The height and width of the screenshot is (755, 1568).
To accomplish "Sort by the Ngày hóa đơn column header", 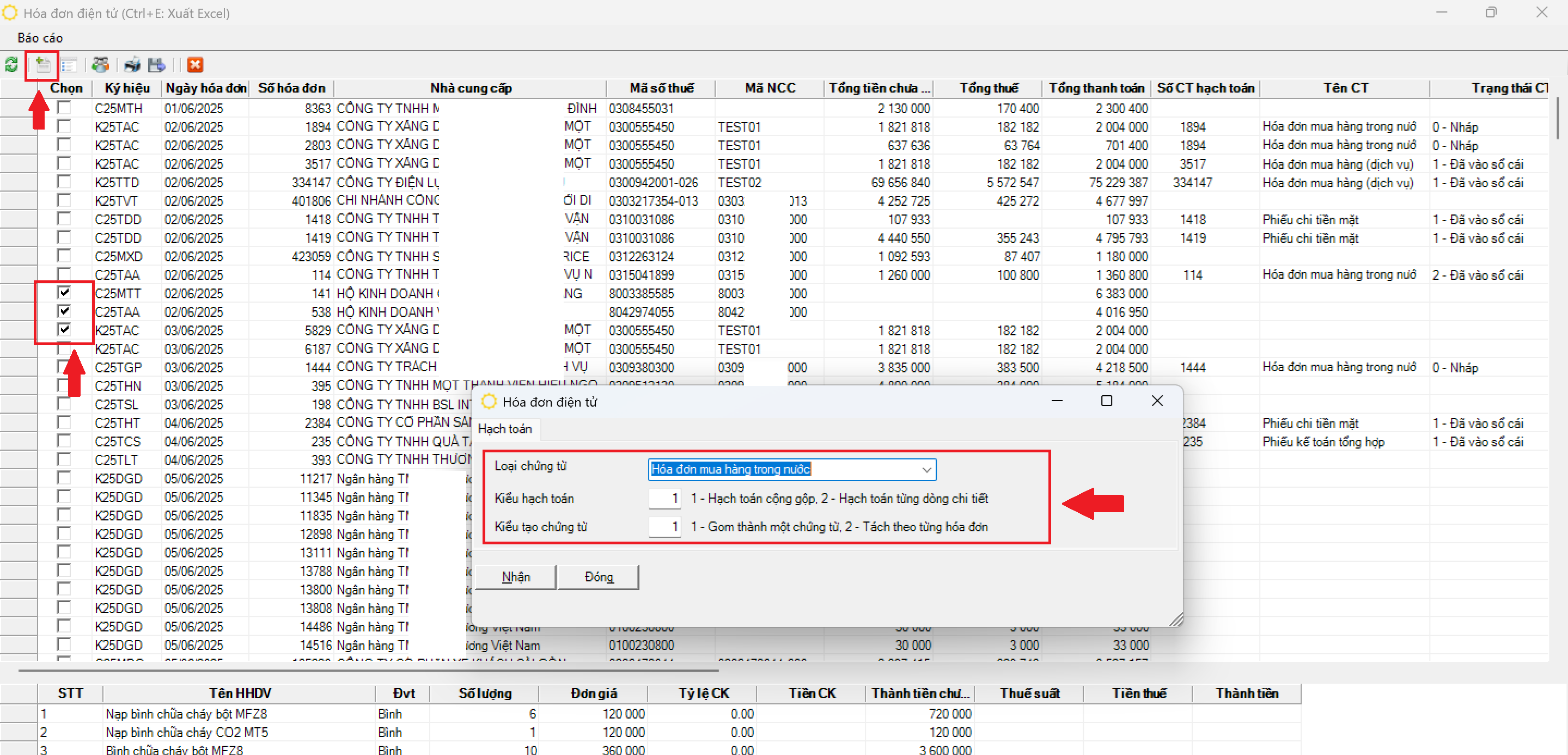I will pos(205,88).
